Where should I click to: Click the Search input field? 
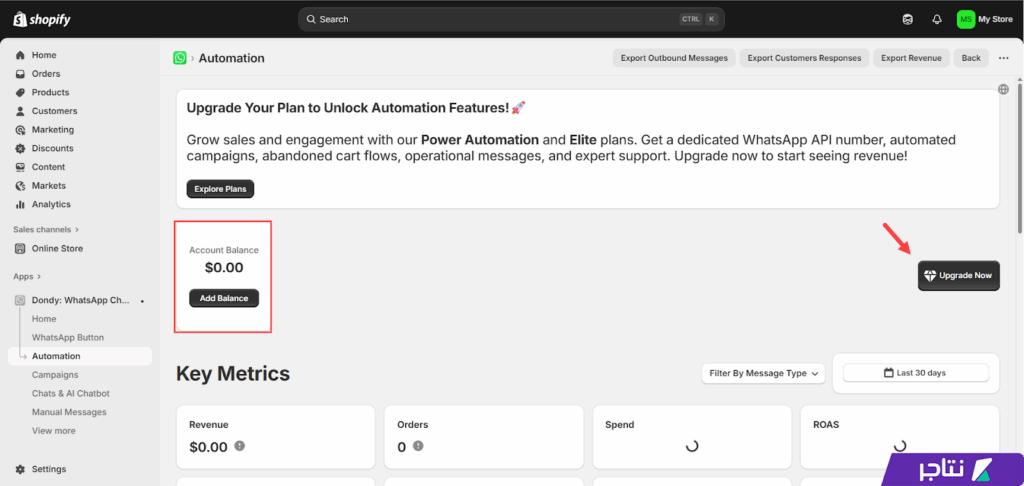click(490, 19)
